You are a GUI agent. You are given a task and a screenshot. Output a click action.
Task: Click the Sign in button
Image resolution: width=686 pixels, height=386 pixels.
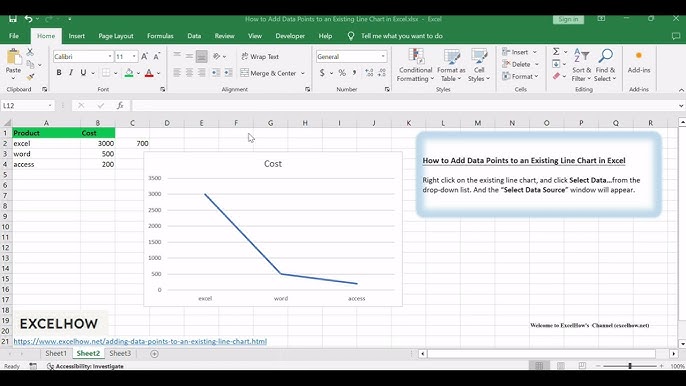pos(568,19)
